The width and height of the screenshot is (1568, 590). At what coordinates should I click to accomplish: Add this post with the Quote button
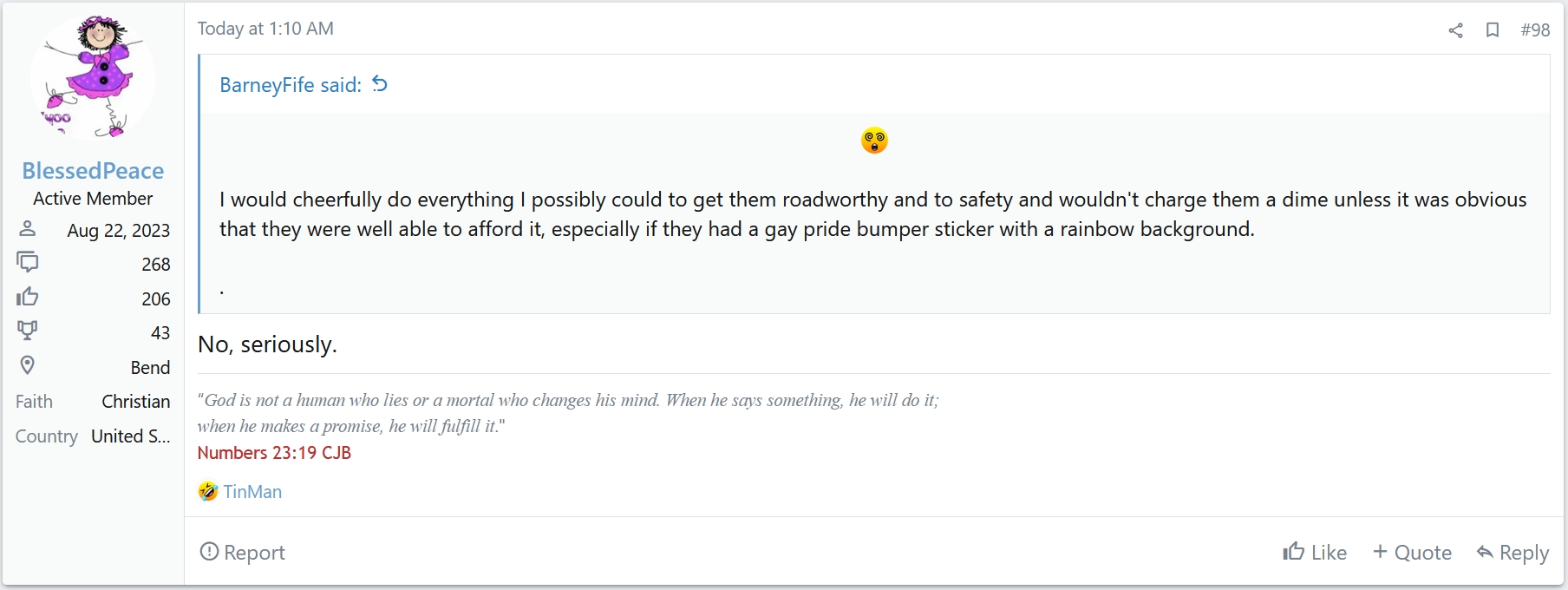tap(1412, 553)
